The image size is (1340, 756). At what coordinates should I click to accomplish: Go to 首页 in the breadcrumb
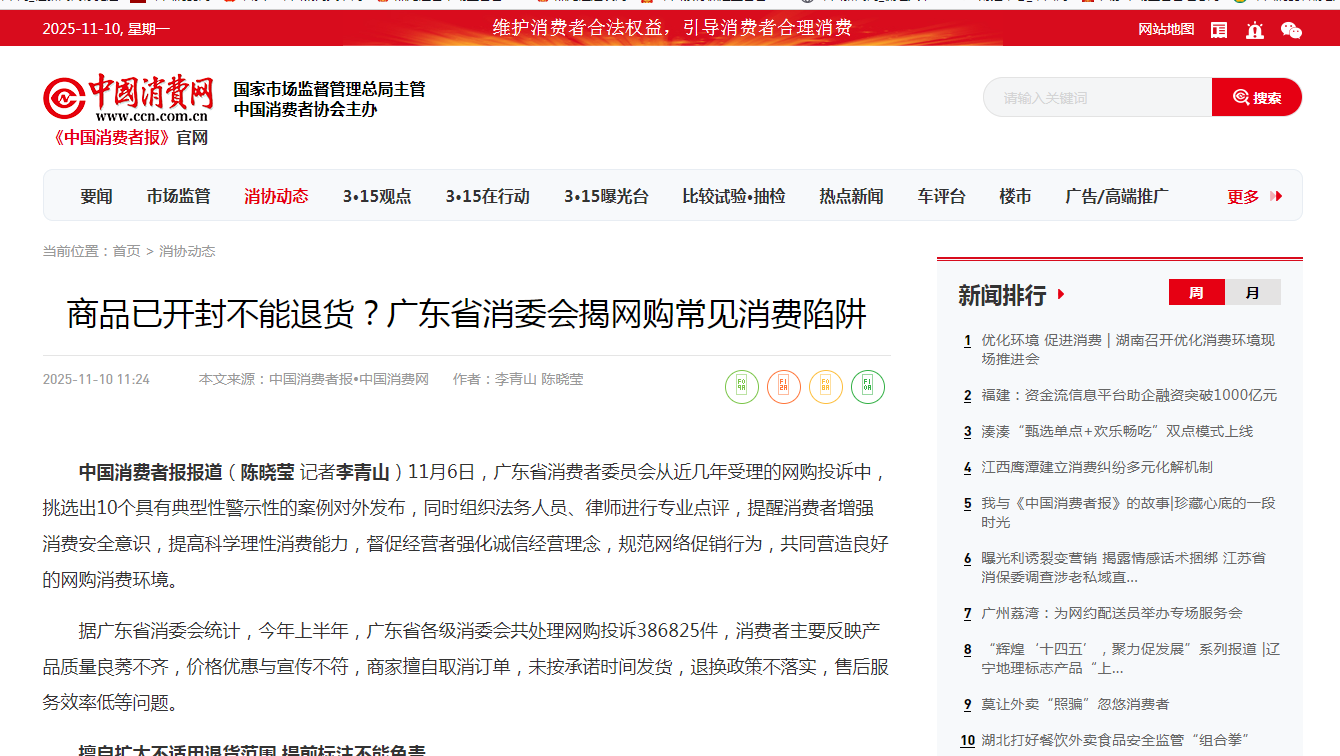(126, 251)
